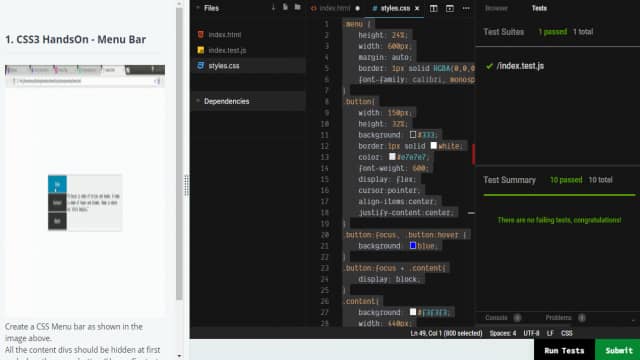Create a new folder via Files header icon
This screenshot has width=640, height=360.
pyautogui.click(x=298, y=7)
